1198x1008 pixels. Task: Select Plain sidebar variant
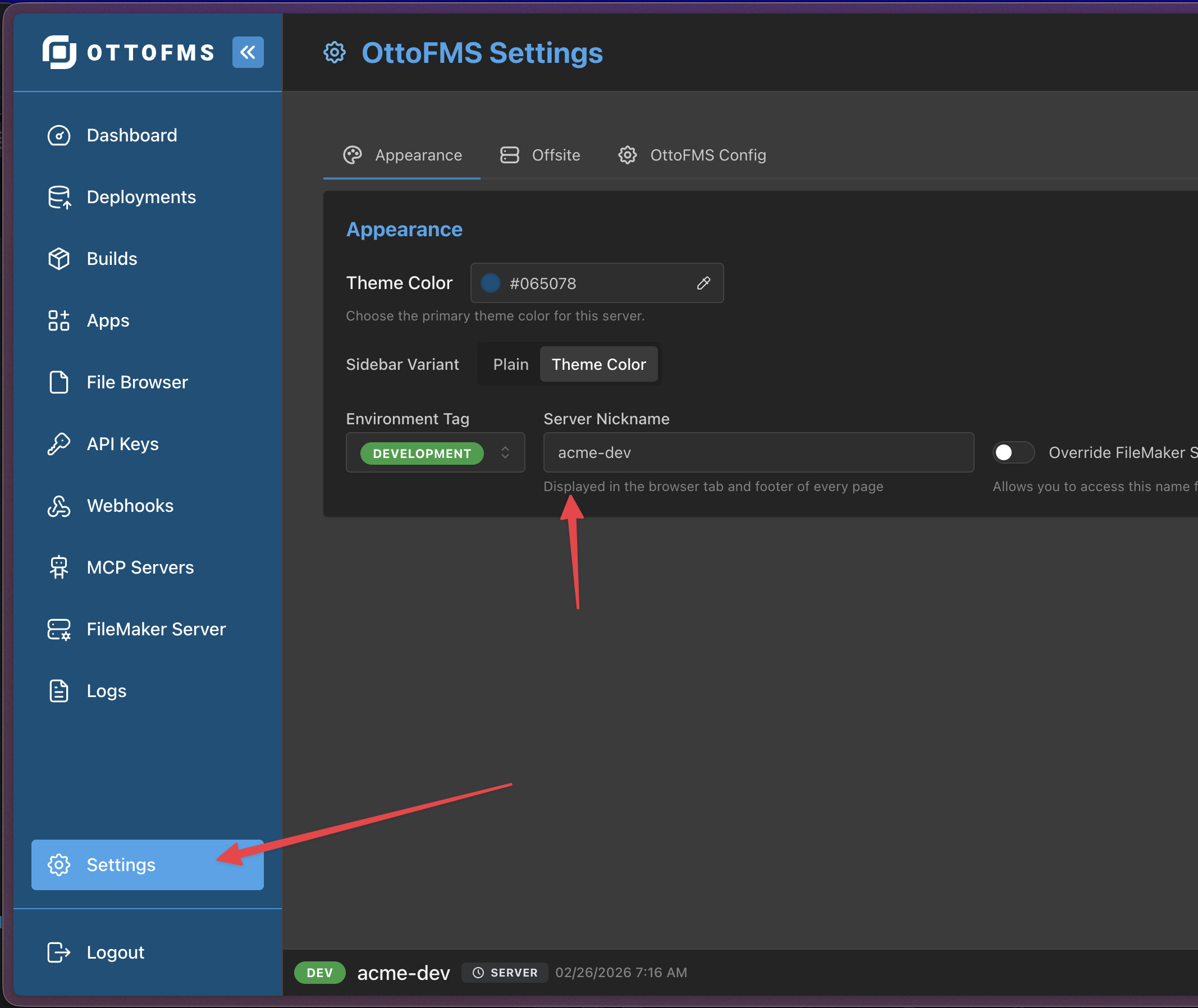[510, 365]
